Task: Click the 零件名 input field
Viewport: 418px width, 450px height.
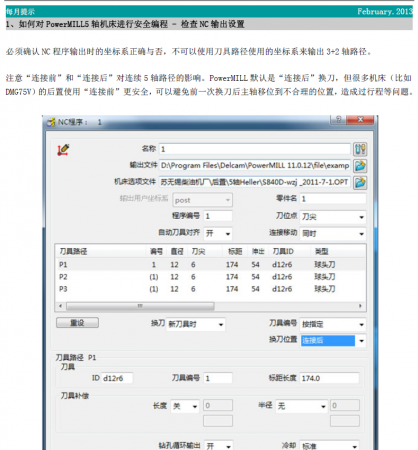Action: [x=333, y=199]
